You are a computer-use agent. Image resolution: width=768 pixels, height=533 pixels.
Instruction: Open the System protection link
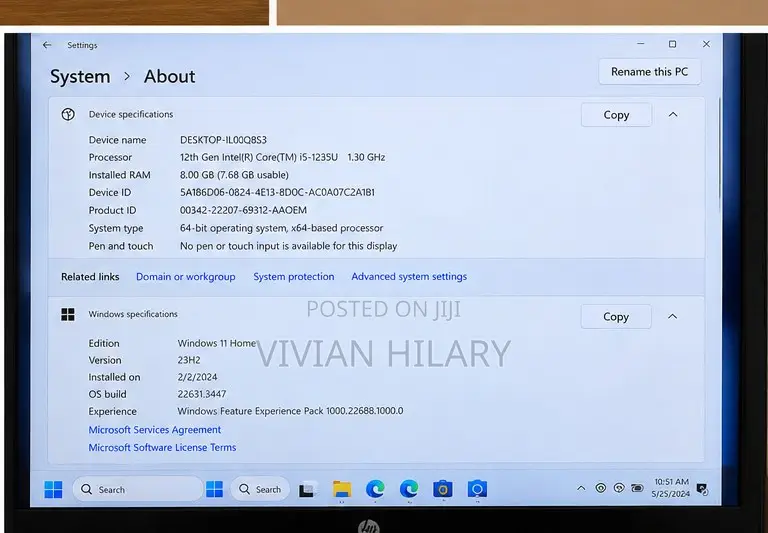point(294,277)
